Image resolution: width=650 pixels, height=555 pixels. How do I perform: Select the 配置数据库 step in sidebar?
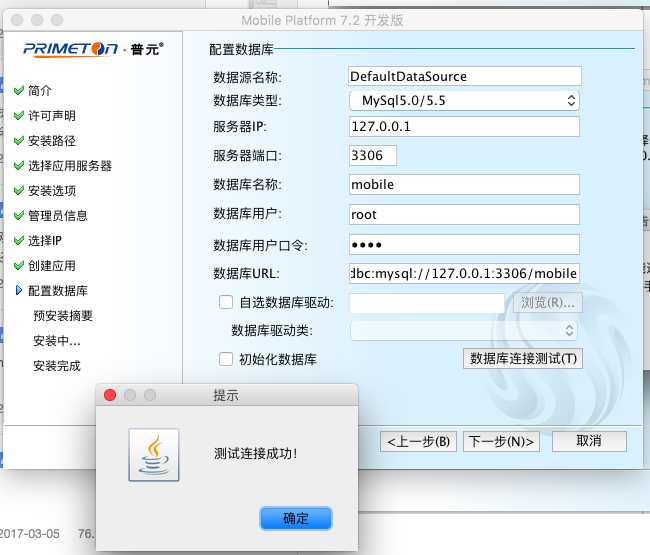click(58, 291)
